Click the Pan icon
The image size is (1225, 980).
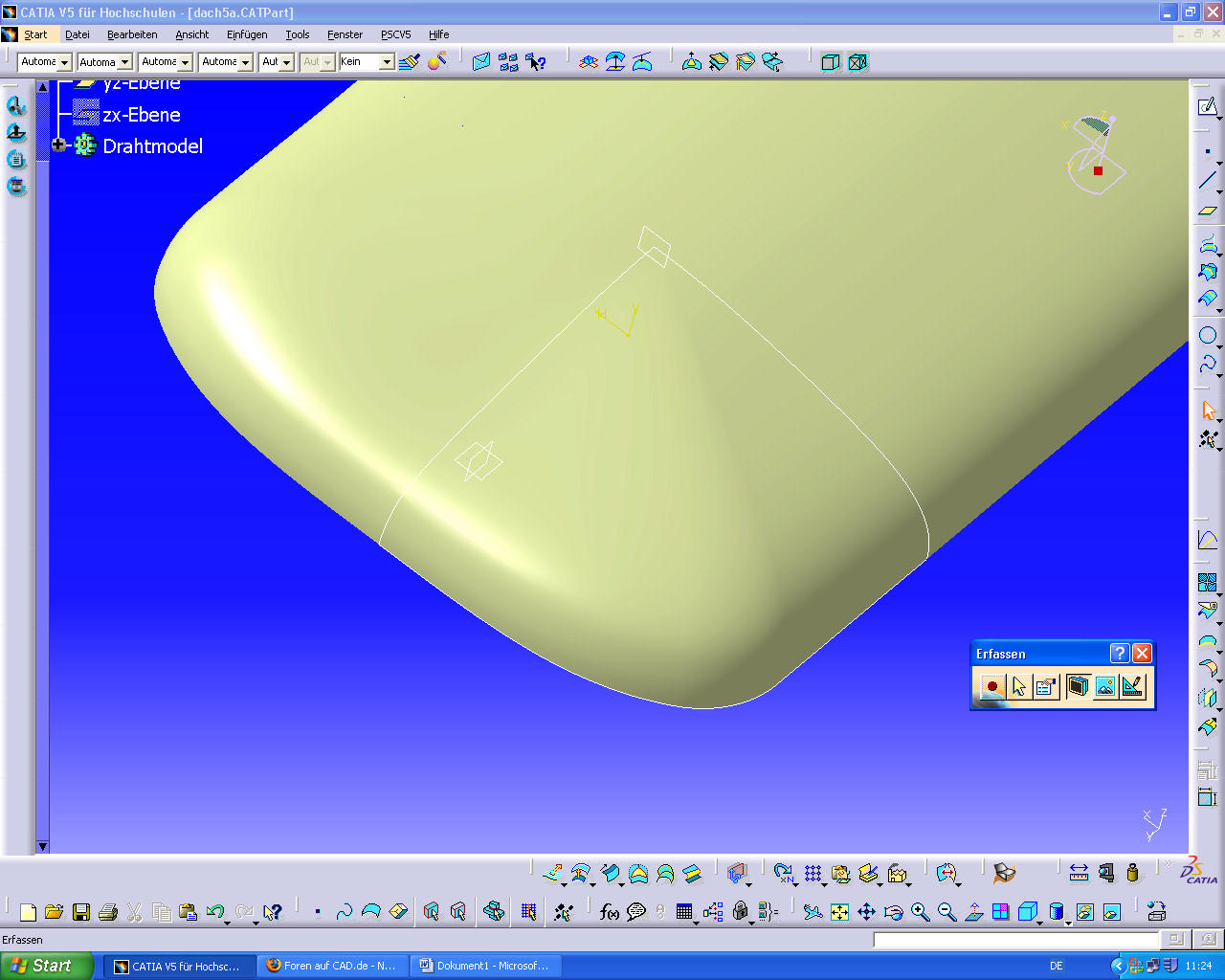tap(866, 912)
